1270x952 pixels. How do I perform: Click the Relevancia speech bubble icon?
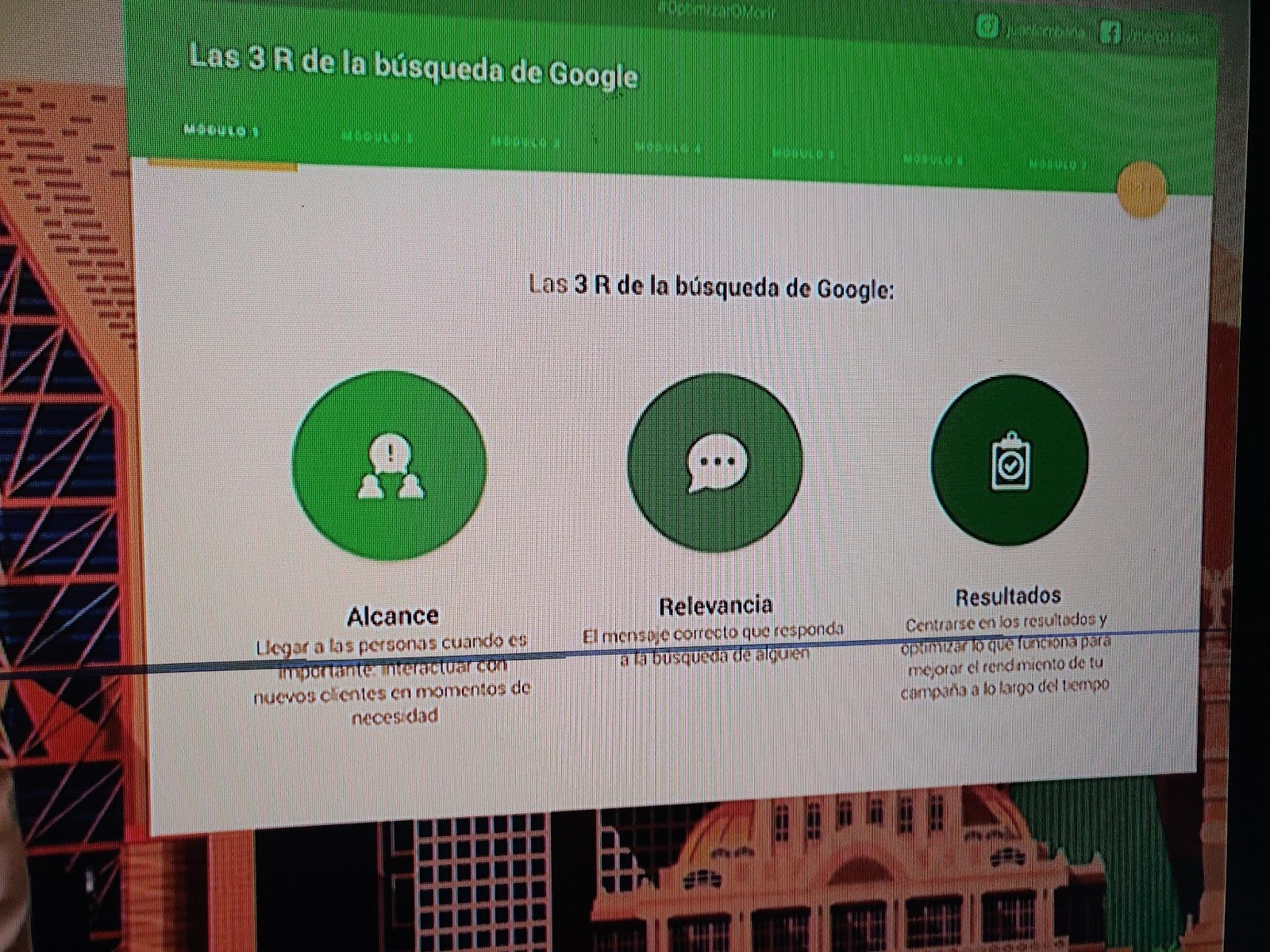(x=715, y=463)
